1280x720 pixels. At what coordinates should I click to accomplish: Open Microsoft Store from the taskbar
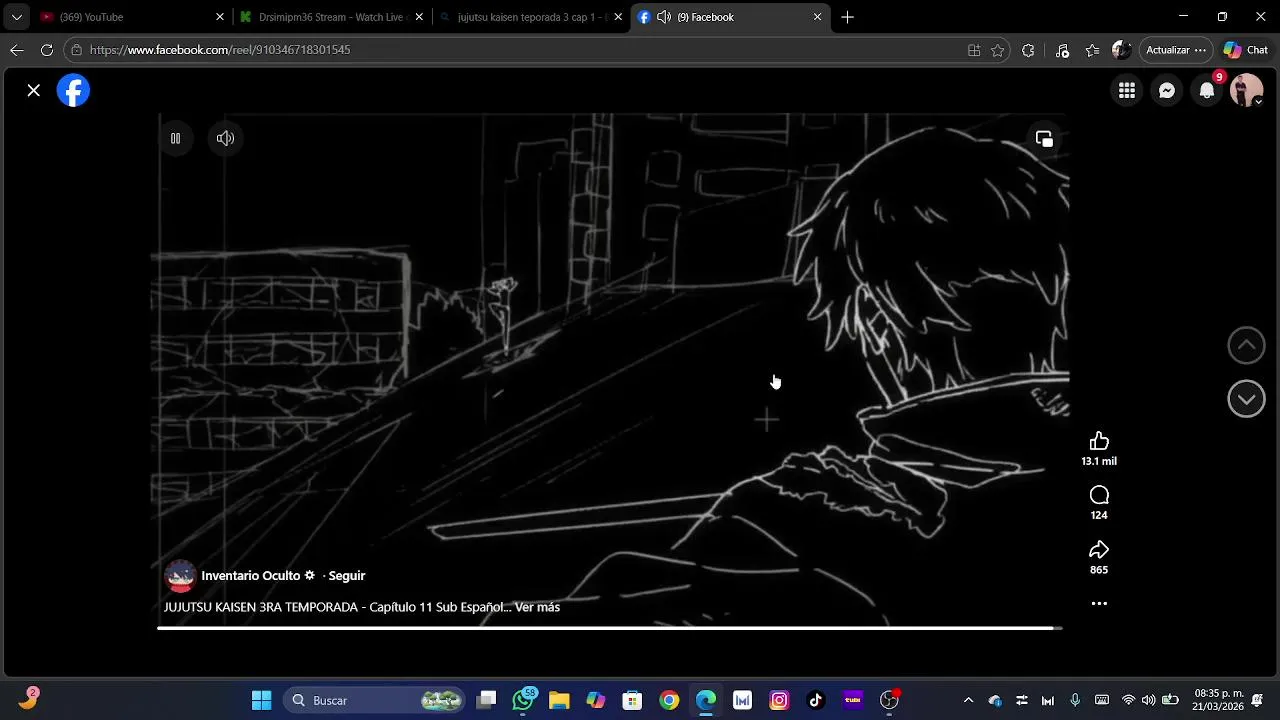click(x=632, y=700)
